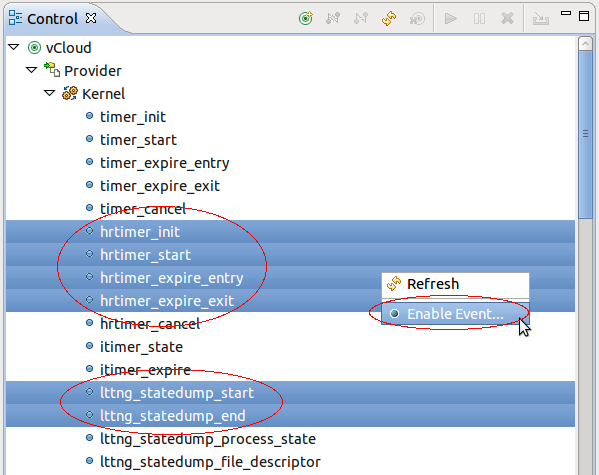The height and width of the screenshot is (475, 599).
Task: Click the Disconnect toolbar icon
Action: (x=361, y=18)
